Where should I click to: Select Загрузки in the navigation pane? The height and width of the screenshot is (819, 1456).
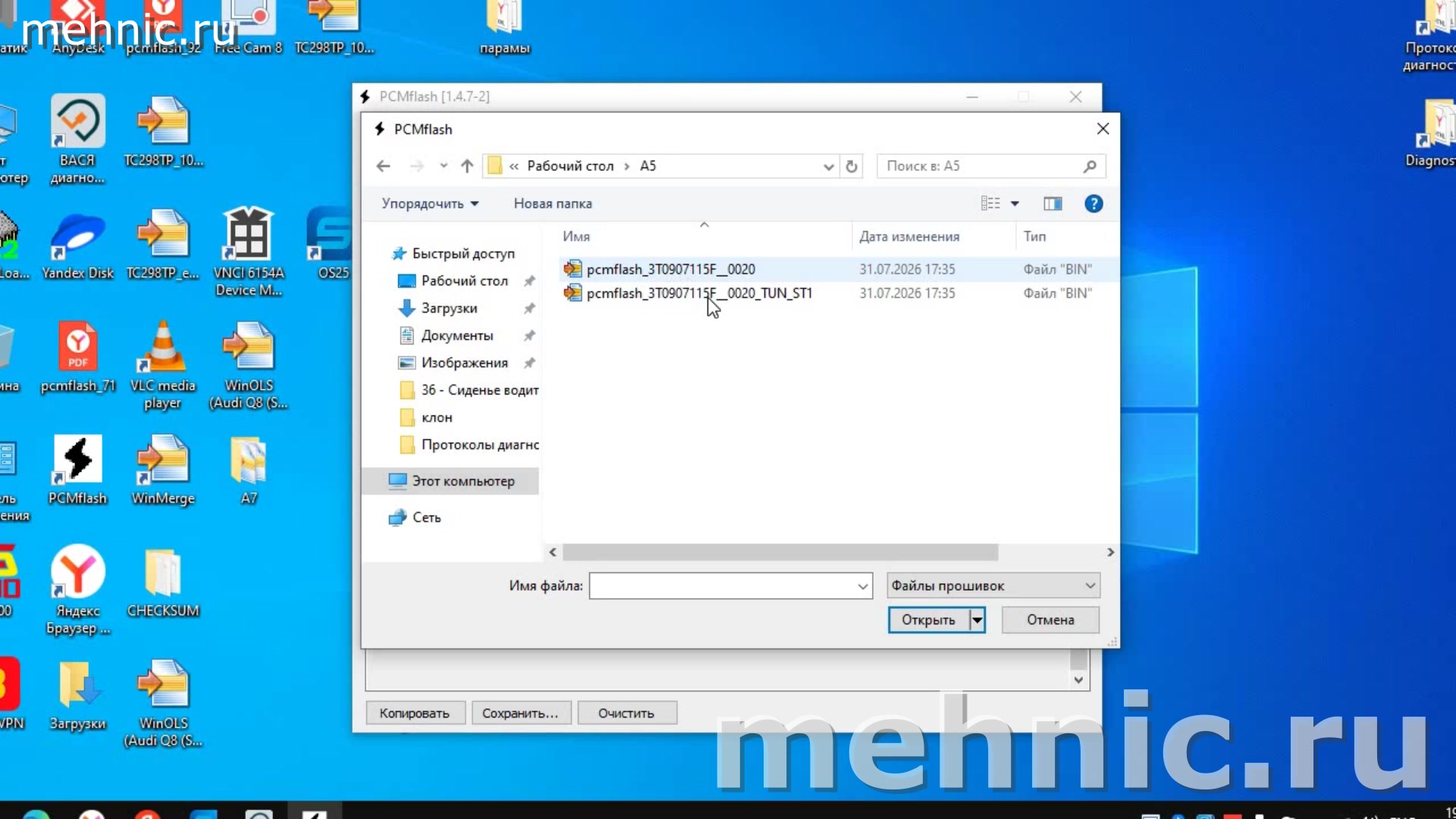[449, 308]
